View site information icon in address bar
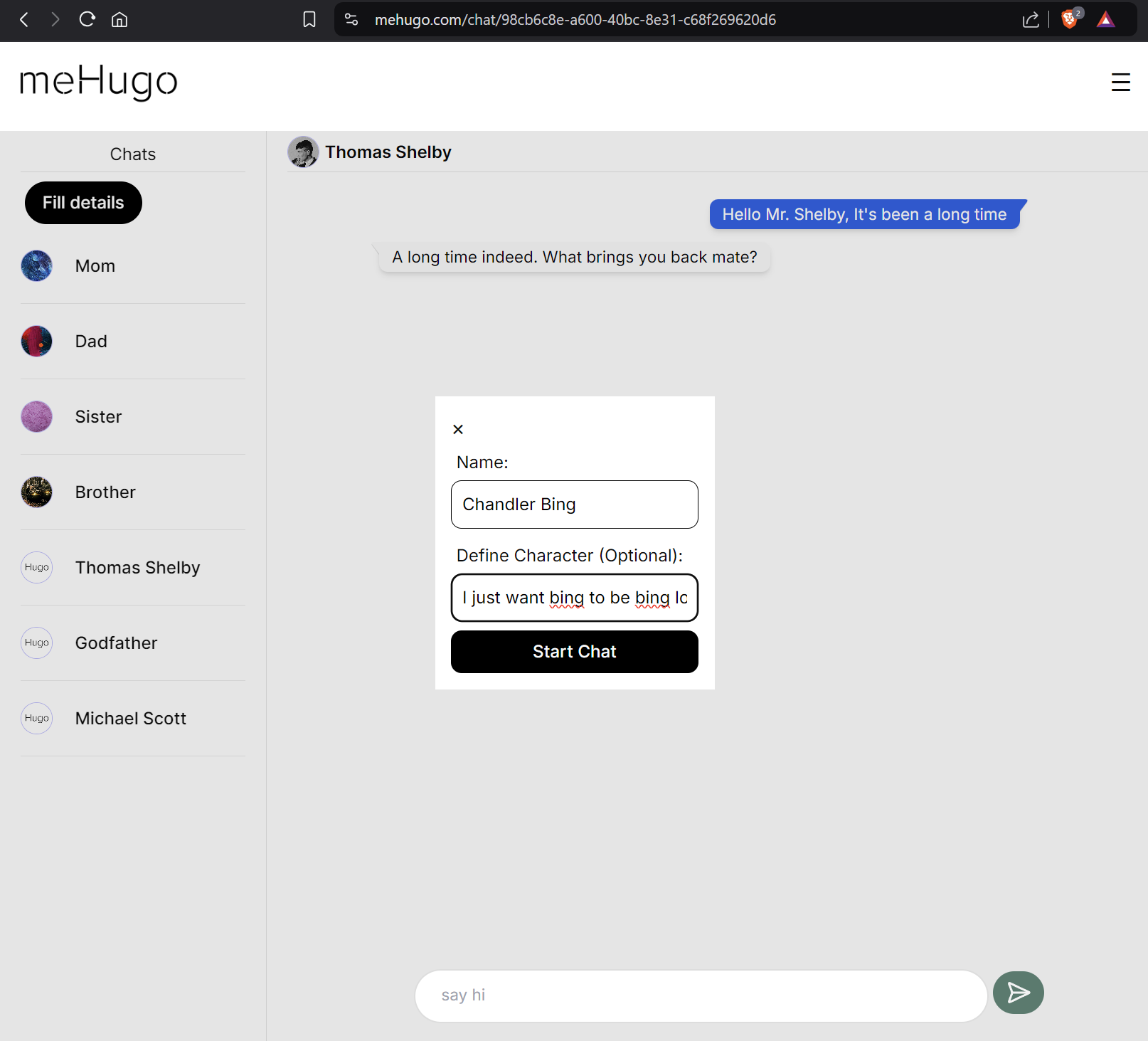The width and height of the screenshot is (1148, 1041). coord(351,20)
